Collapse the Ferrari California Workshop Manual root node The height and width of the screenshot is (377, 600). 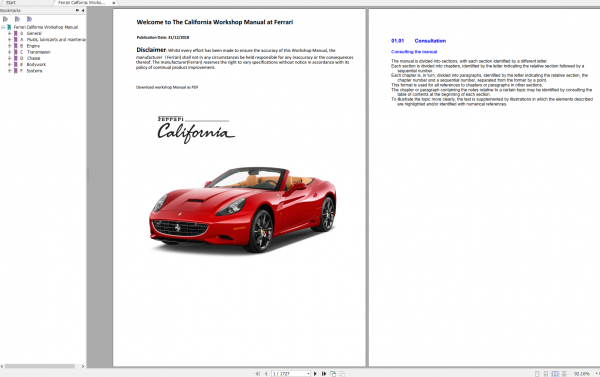pos(3,27)
